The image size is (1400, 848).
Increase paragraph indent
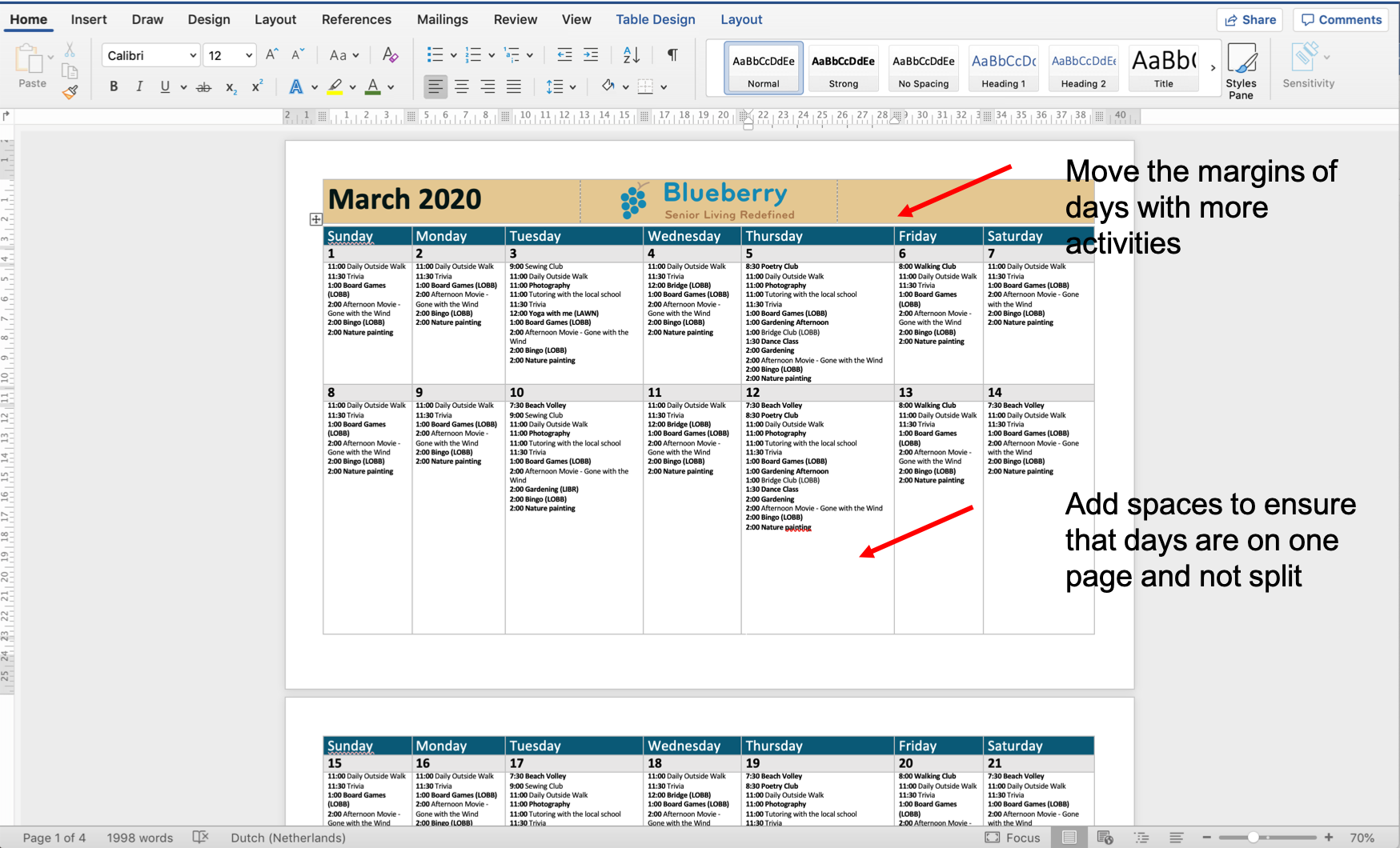pos(591,54)
